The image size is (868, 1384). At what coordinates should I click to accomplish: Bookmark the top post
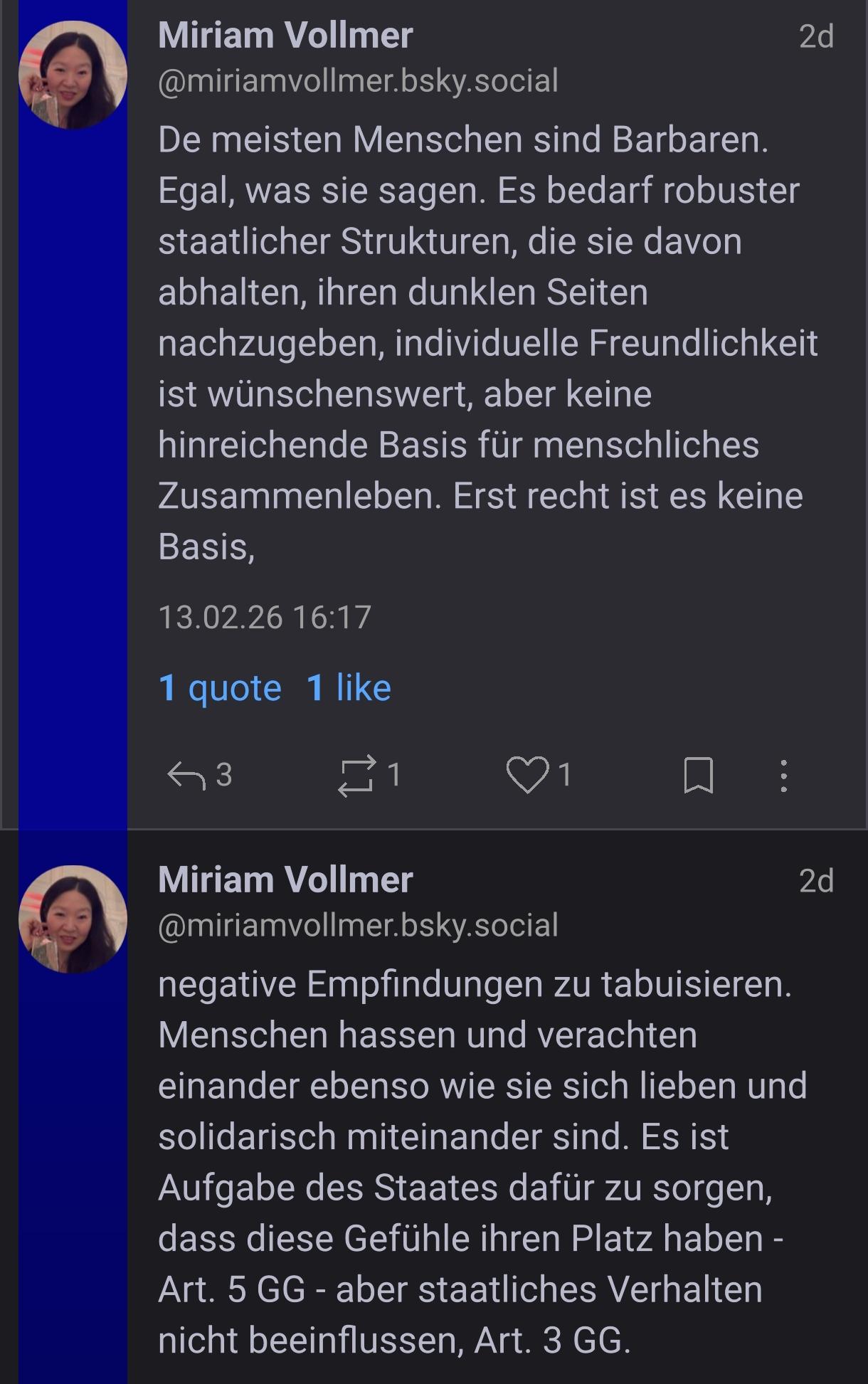click(x=698, y=775)
